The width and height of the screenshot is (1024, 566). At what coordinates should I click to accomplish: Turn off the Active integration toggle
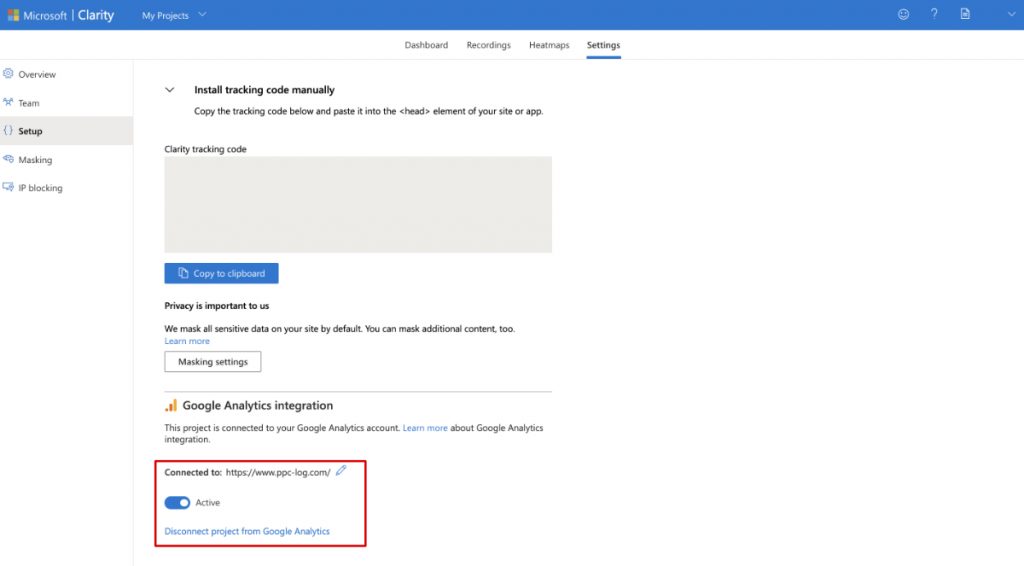click(x=177, y=503)
